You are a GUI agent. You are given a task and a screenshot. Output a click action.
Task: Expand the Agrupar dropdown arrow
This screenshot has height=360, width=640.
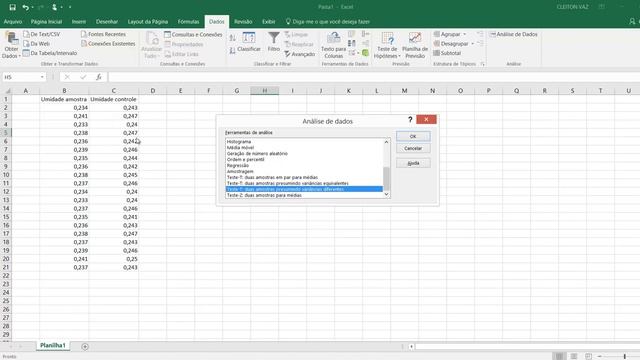pos(464,34)
